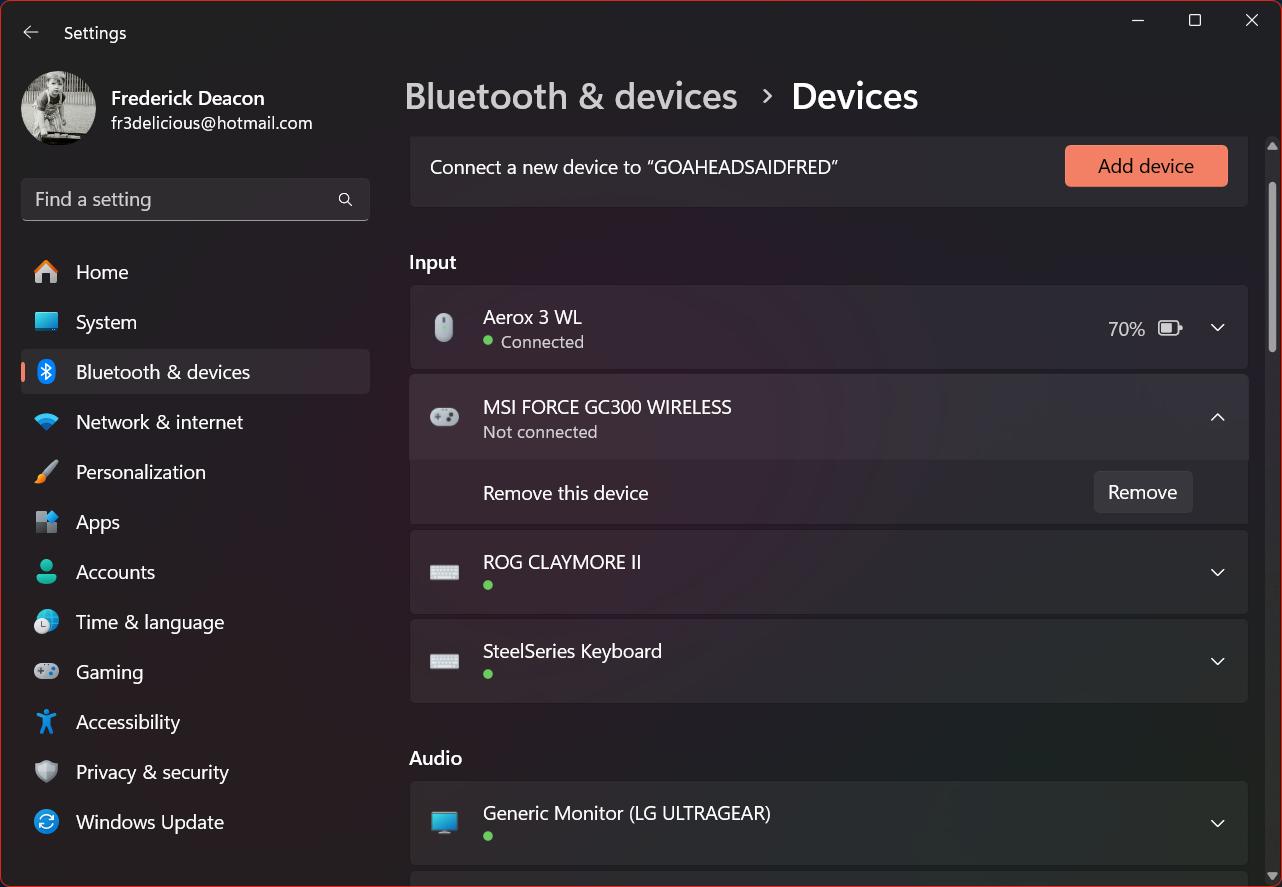
Task: Click the Aerox battery level icon
Action: (x=1170, y=328)
